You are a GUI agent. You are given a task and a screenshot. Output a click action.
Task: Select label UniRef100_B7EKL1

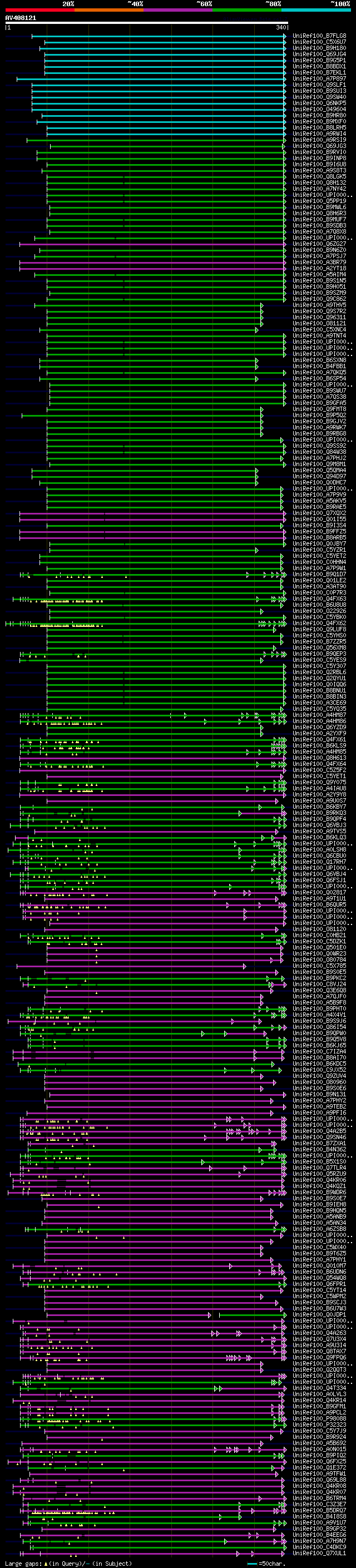point(319,72)
